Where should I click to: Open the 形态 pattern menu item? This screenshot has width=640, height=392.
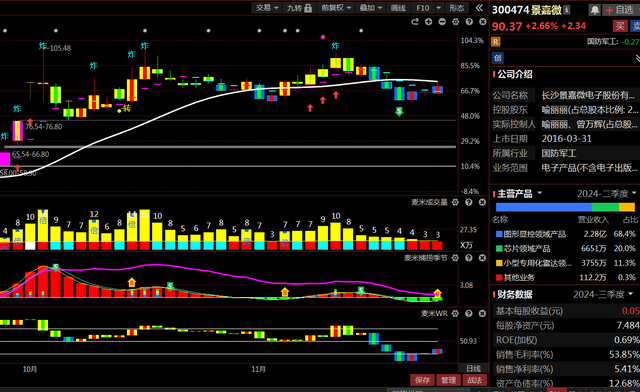[x=456, y=8]
